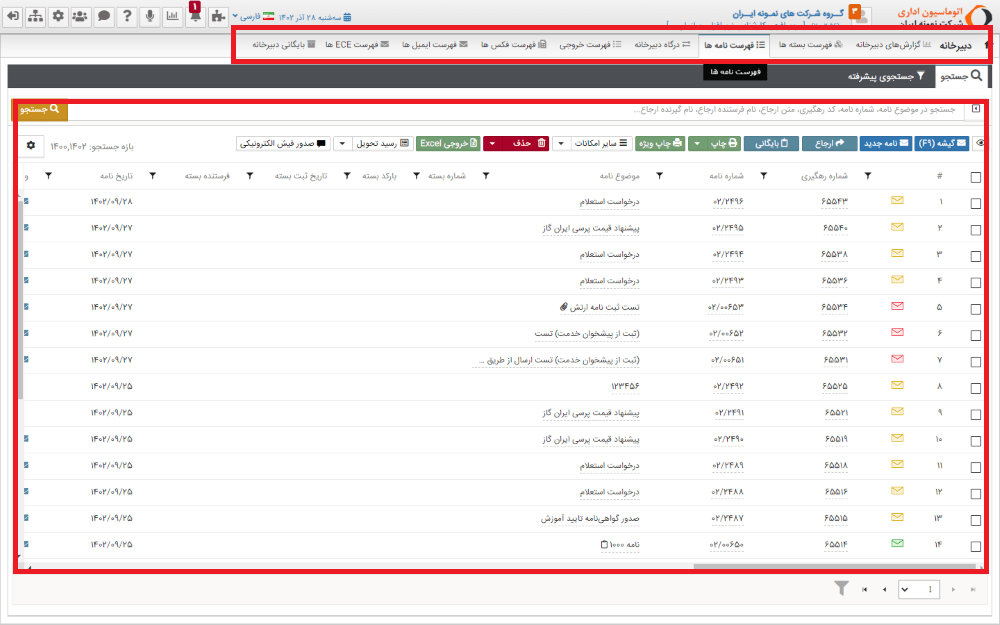
Task: Select the checkbox on the first letter row
Action: point(977,201)
